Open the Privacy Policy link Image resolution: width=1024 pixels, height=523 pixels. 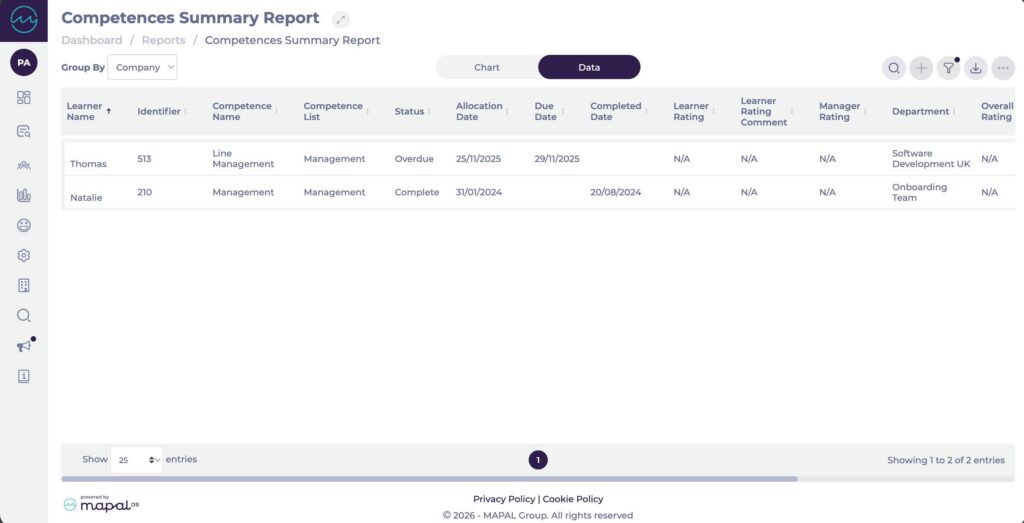coord(504,499)
